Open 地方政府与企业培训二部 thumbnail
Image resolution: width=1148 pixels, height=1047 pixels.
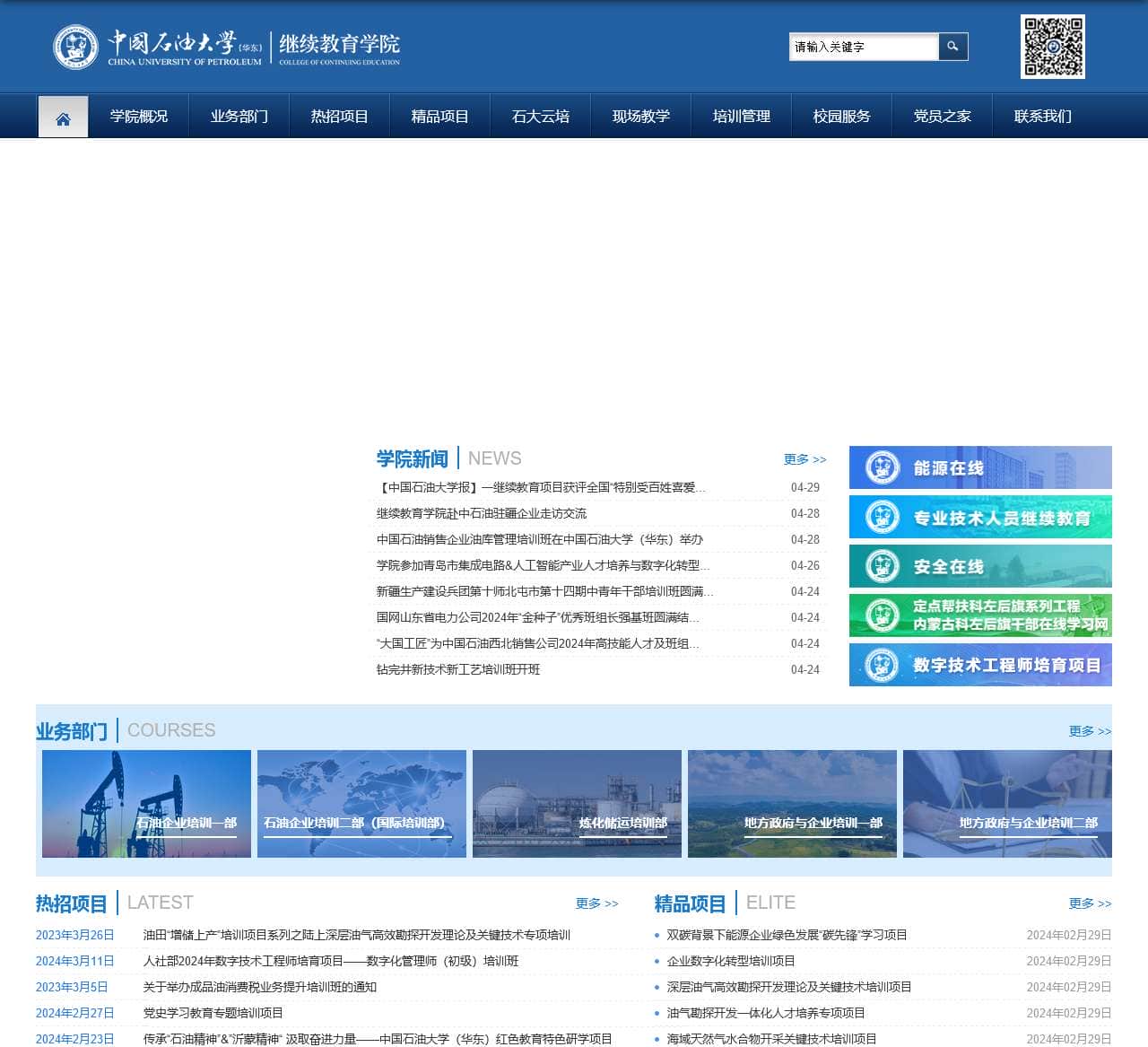tap(1007, 804)
